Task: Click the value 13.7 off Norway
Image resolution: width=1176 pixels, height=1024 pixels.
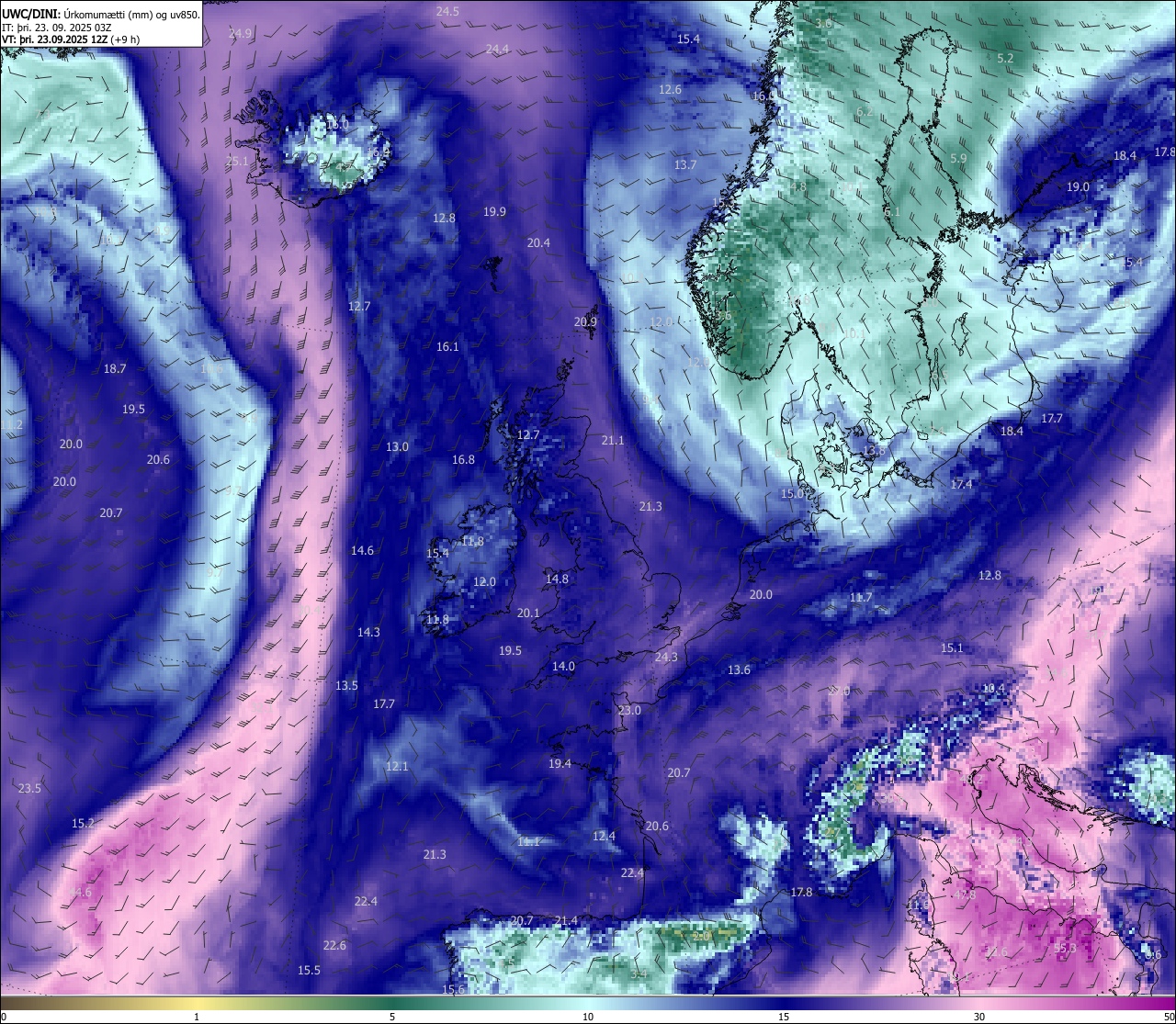Action: (x=684, y=164)
